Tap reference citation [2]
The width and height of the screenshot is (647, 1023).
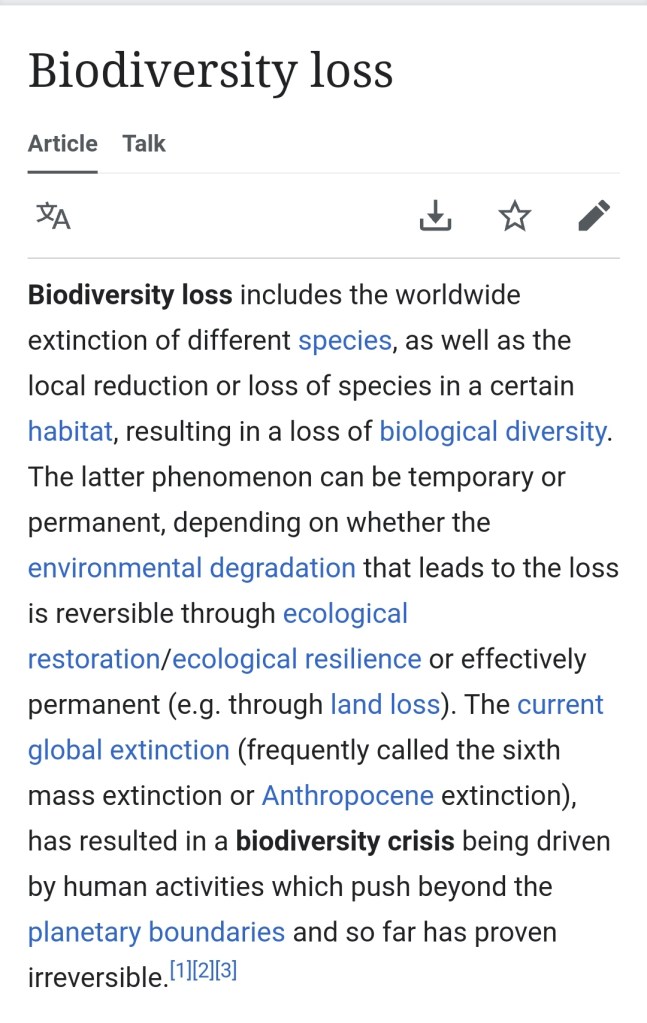[203, 970]
